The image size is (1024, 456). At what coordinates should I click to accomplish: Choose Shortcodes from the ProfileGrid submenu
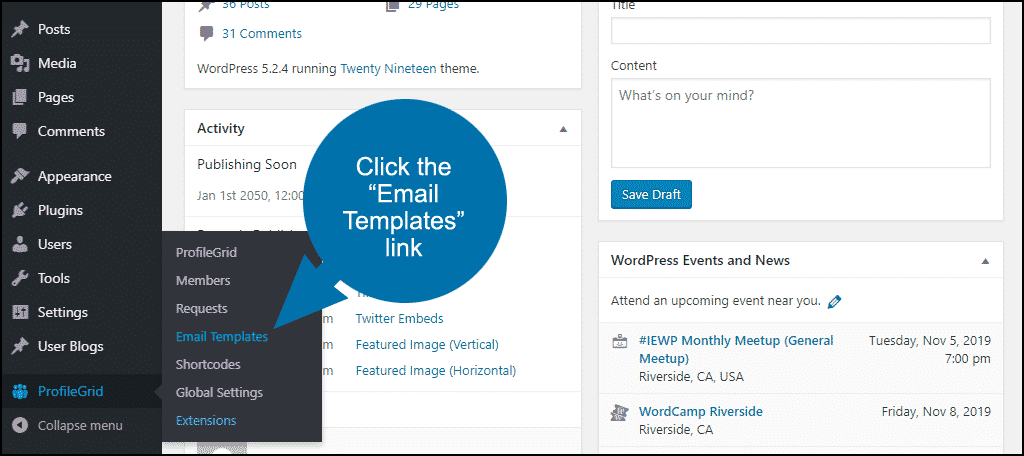click(x=208, y=365)
